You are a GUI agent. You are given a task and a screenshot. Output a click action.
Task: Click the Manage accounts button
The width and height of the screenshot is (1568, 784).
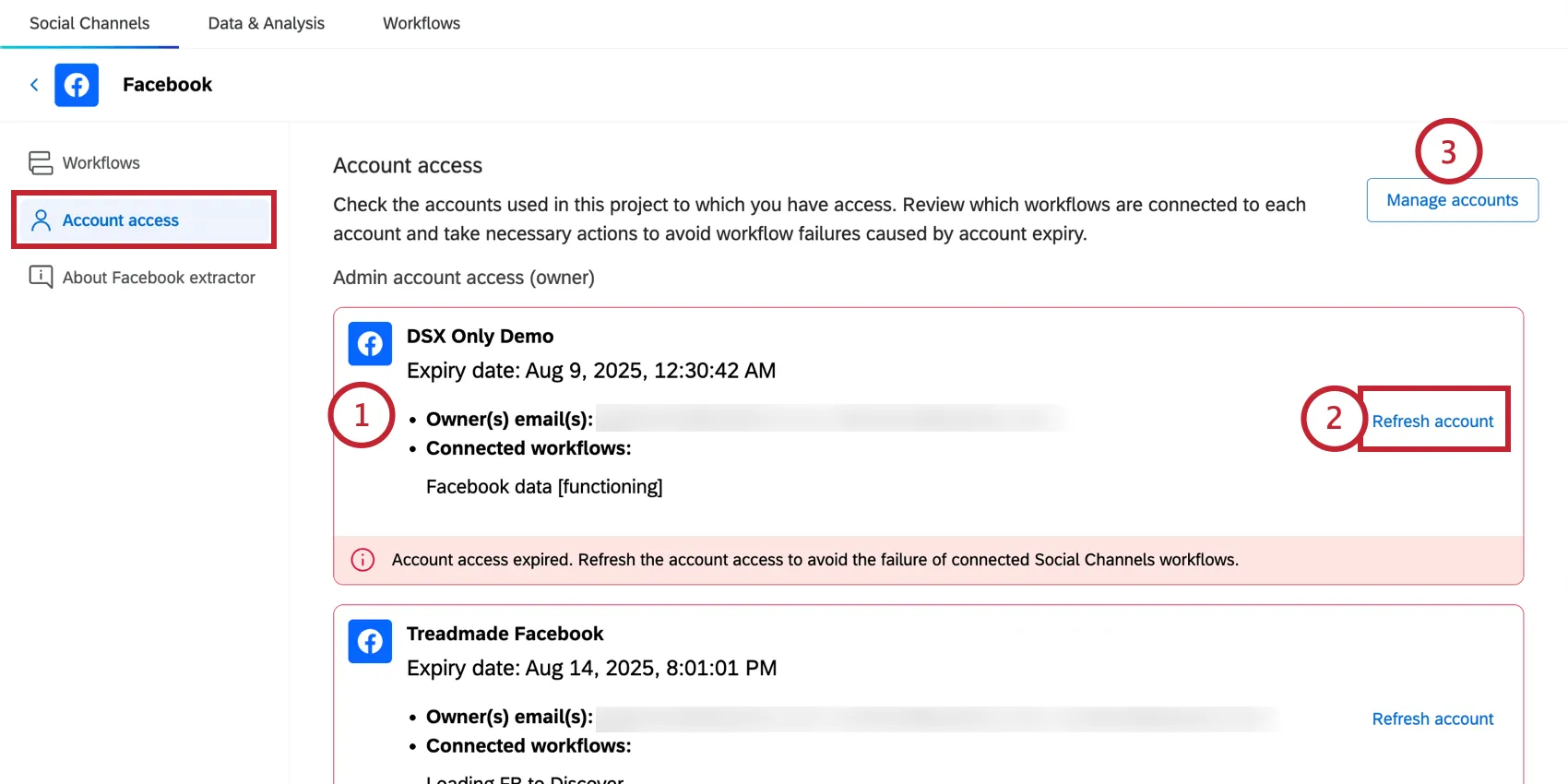[1452, 200]
